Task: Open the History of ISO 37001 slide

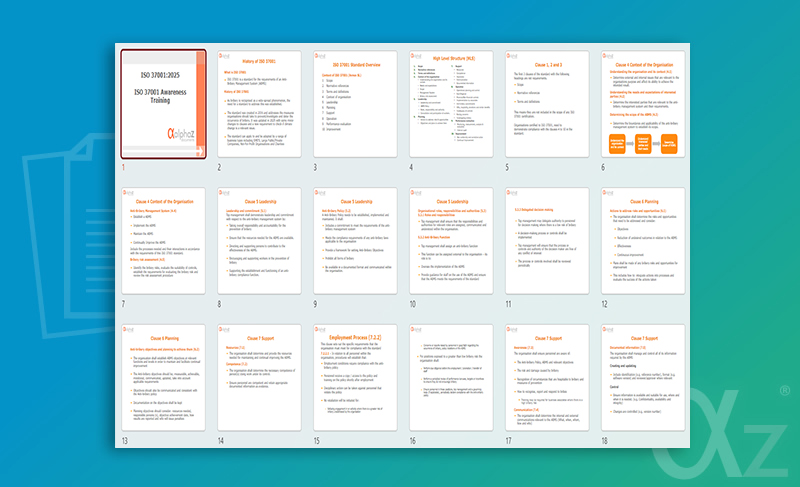Action: (x=260, y=104)
